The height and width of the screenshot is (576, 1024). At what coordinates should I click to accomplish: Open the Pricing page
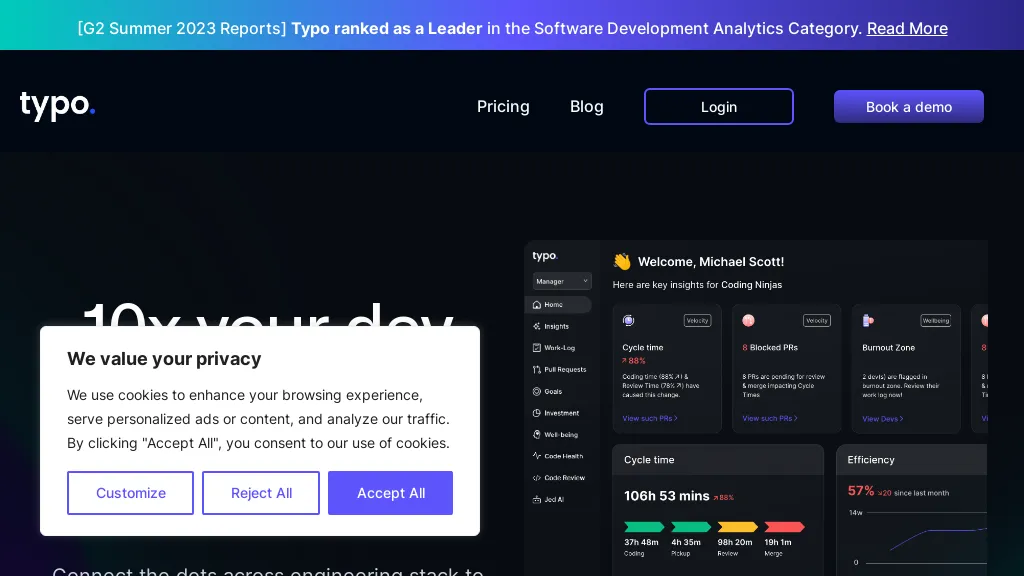(x=503, y=106)
